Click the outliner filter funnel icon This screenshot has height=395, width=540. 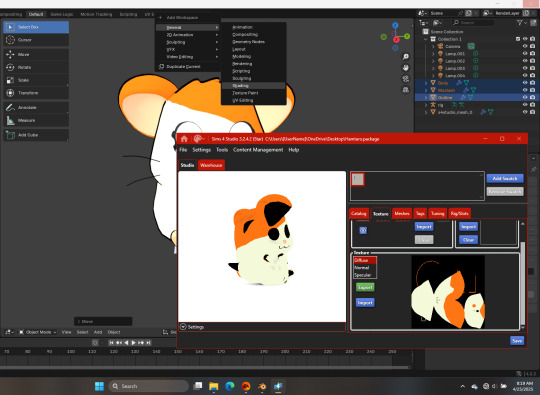(519, 23)
